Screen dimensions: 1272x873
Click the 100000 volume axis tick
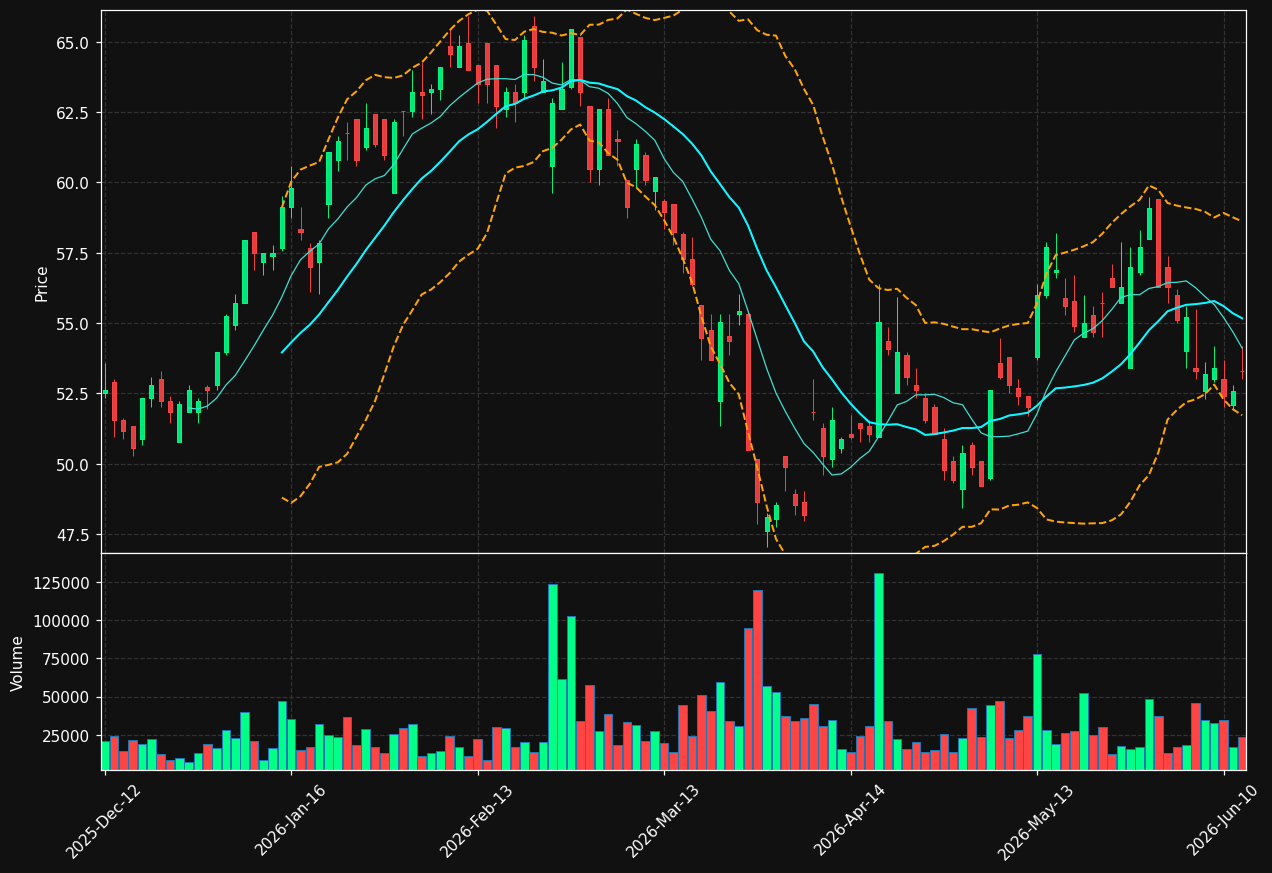pos(62,621)
